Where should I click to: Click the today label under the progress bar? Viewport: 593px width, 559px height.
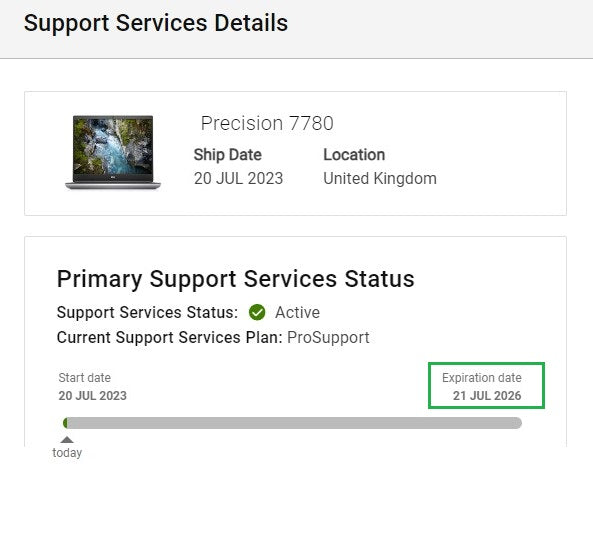pyautogui.click(x=67, y=453)
